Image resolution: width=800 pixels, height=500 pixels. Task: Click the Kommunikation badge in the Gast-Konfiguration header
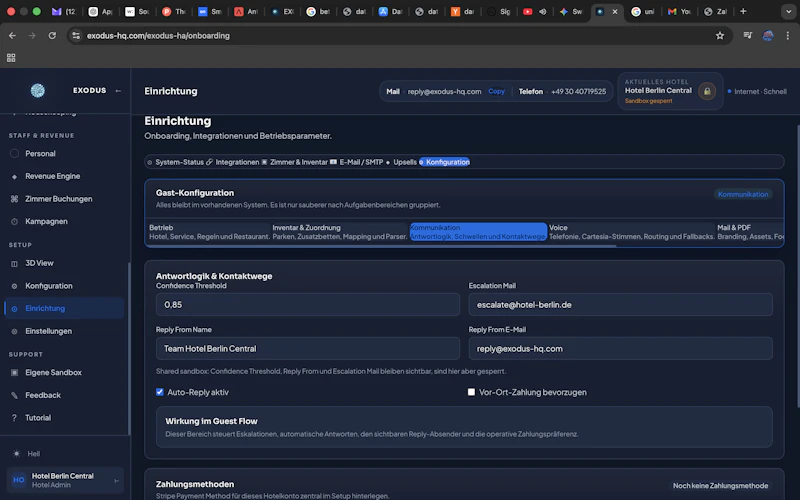pos(743,194)
